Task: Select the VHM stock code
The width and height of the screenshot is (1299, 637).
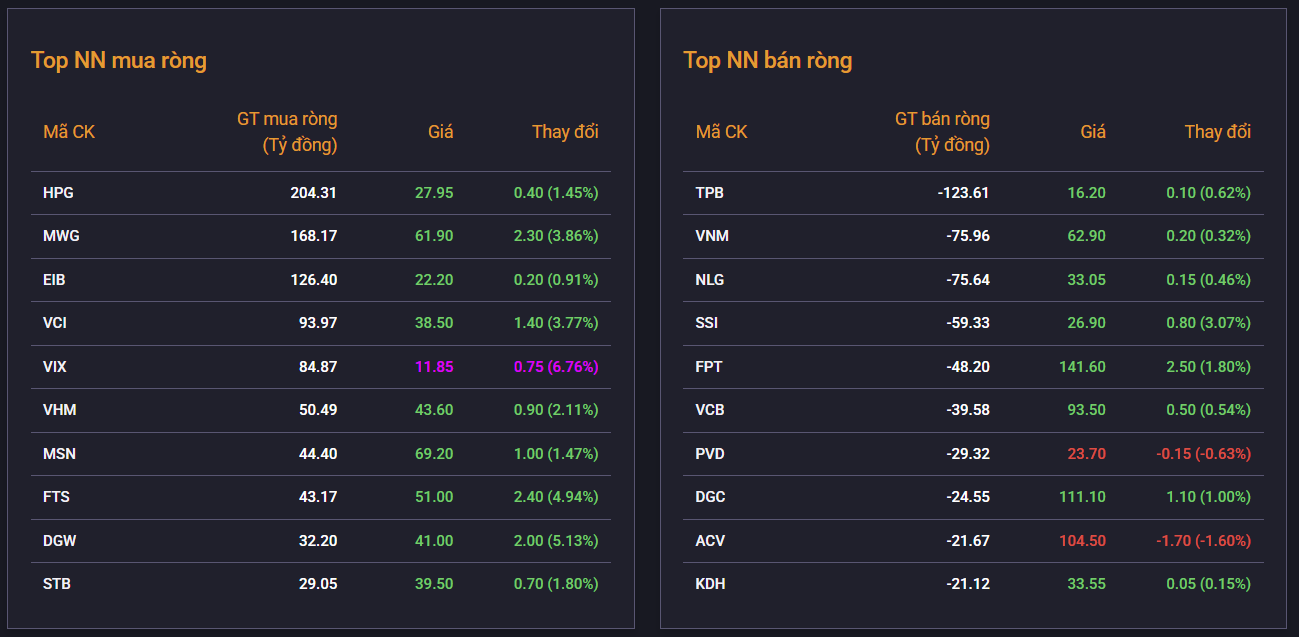Action: 60,410
